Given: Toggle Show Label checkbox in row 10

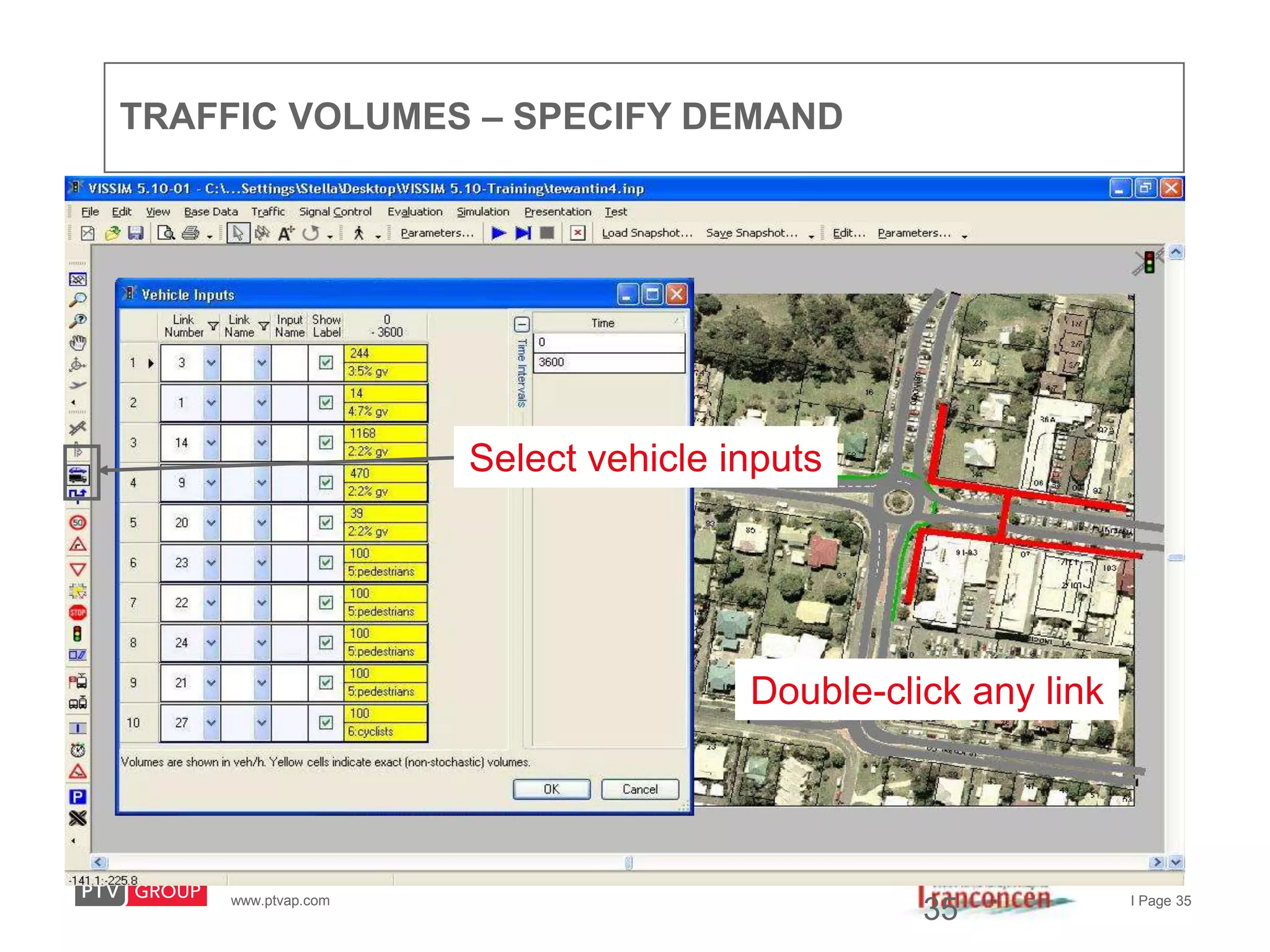Looking at the screenshot, I should pos(326,723).
